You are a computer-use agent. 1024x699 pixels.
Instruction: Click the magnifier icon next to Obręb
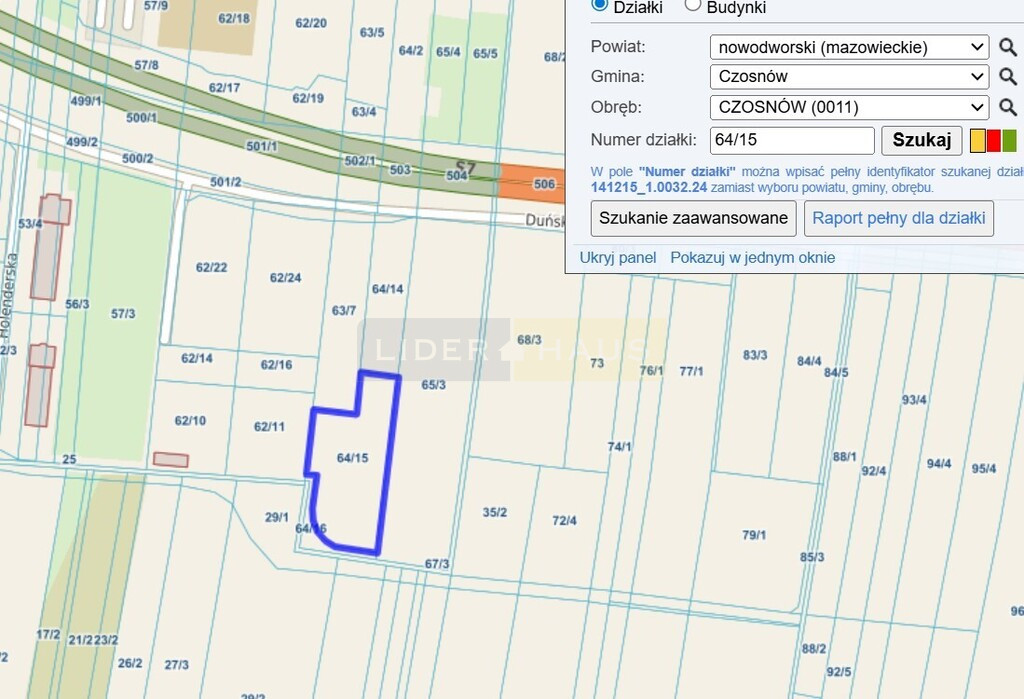(x=1008, y=107)
